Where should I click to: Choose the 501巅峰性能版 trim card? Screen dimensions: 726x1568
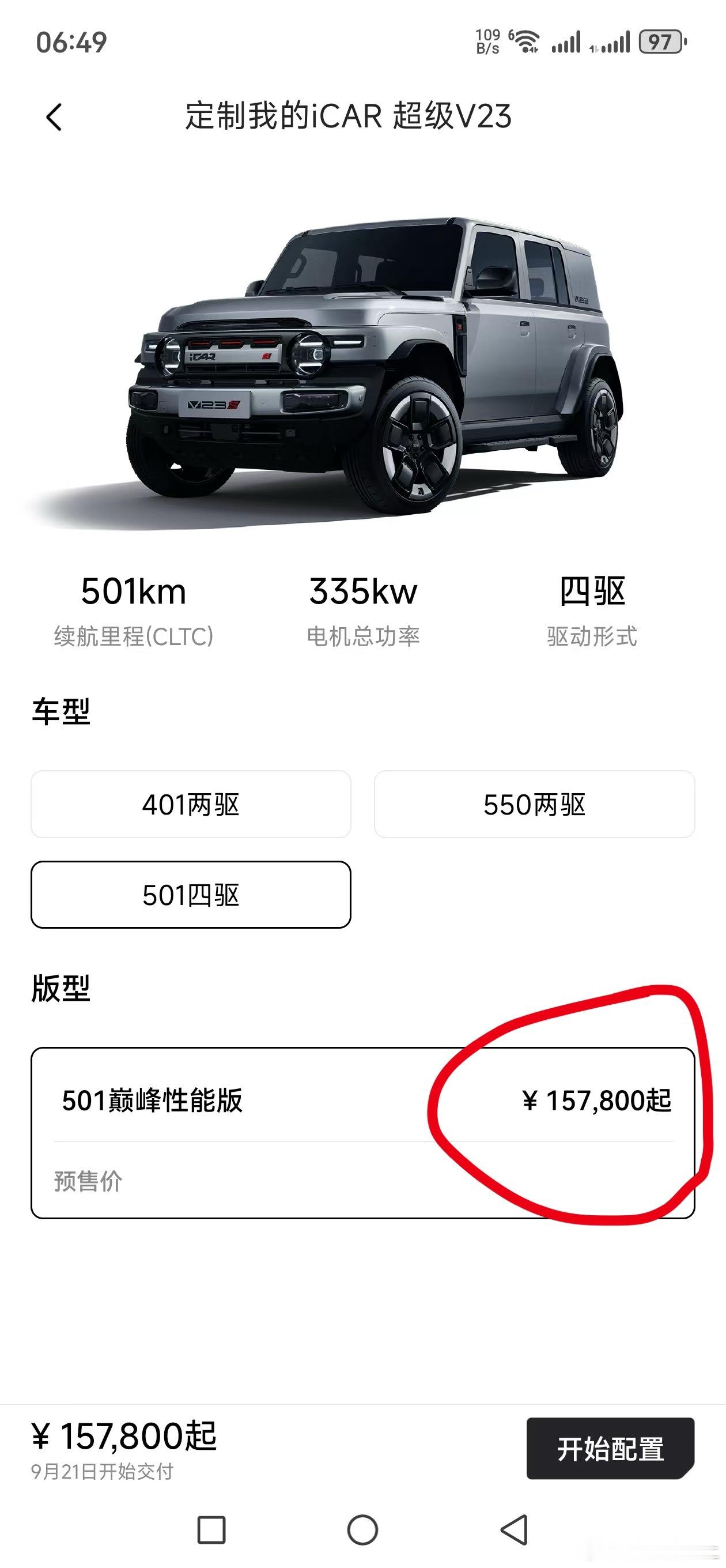point(362,1133)
